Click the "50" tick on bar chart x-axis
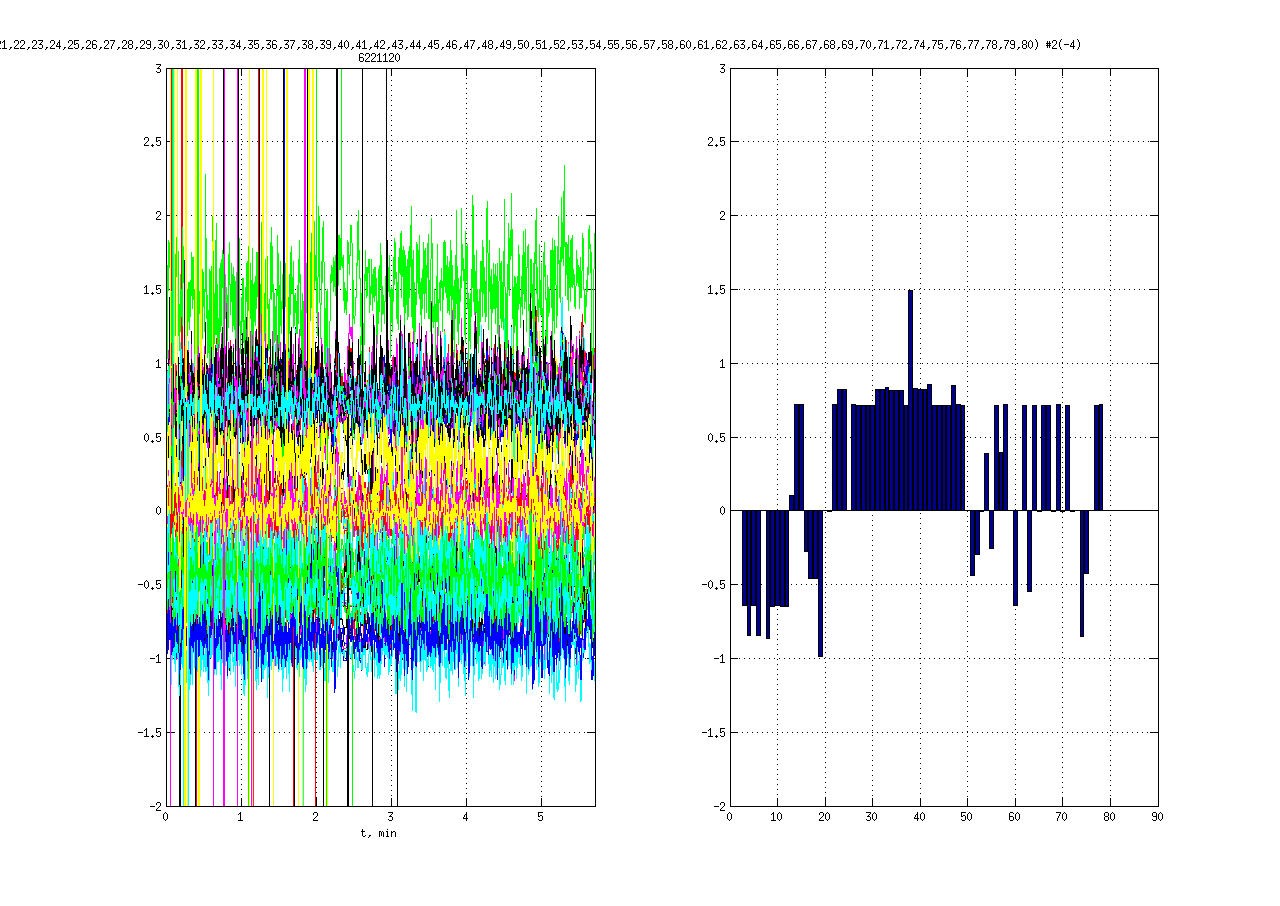 (967, 817)
